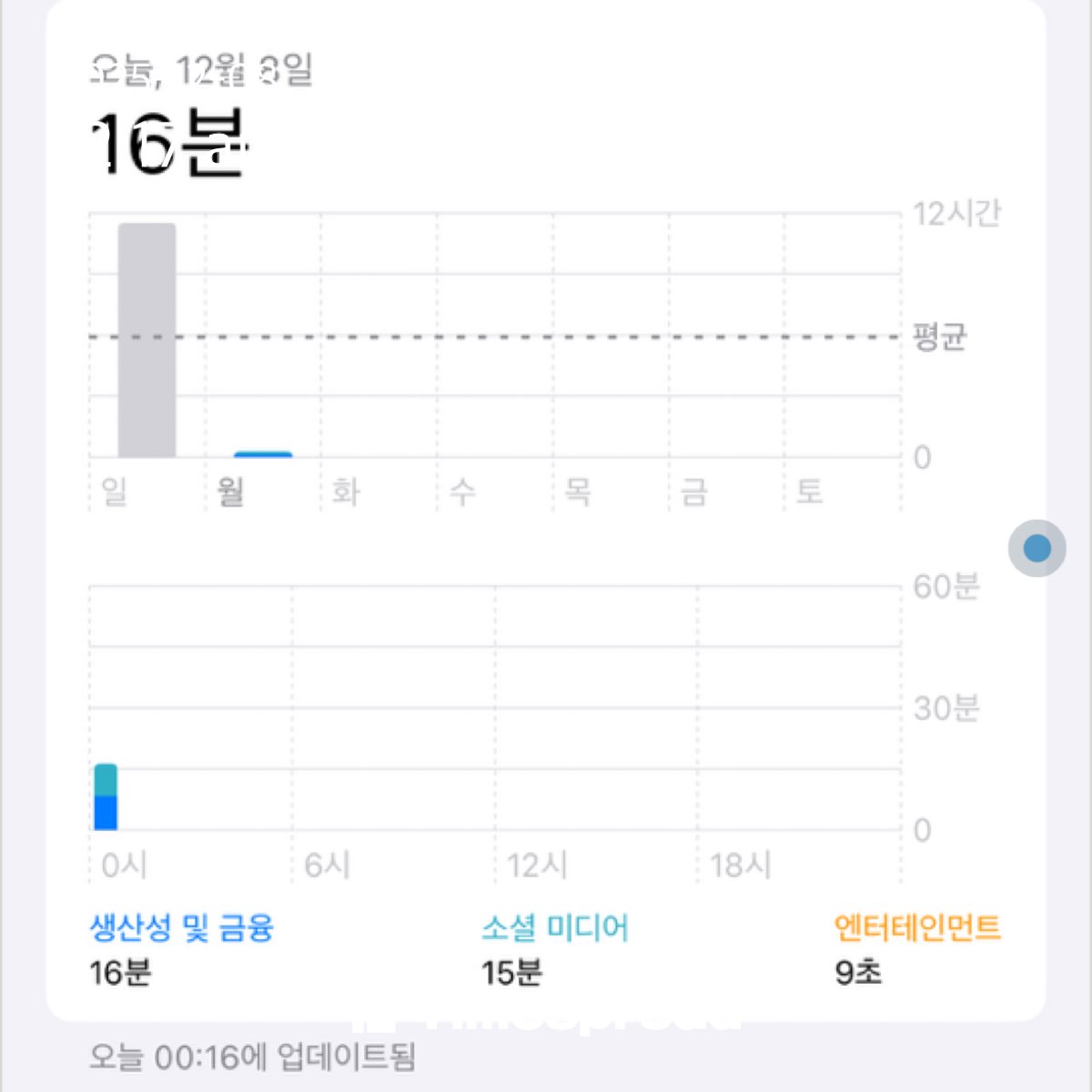Select the 목 day label
This screenshot has width=1092, height=1092.
pyautogui.click(x=578, y=492)
